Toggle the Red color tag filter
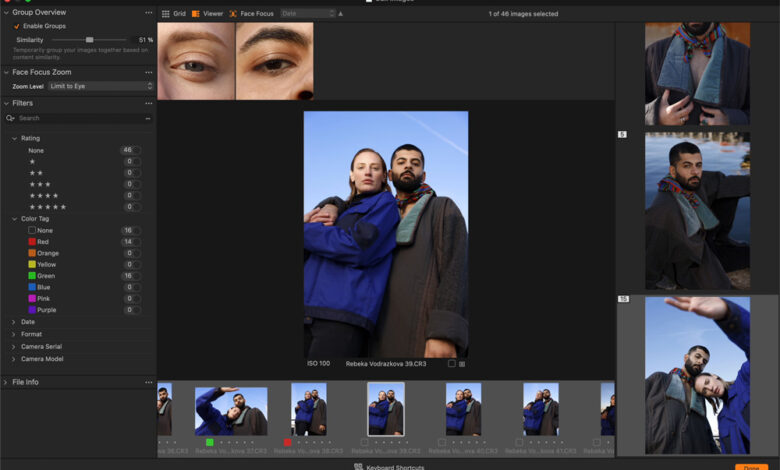The image size is (780, 470). click(x=32, y=242)
